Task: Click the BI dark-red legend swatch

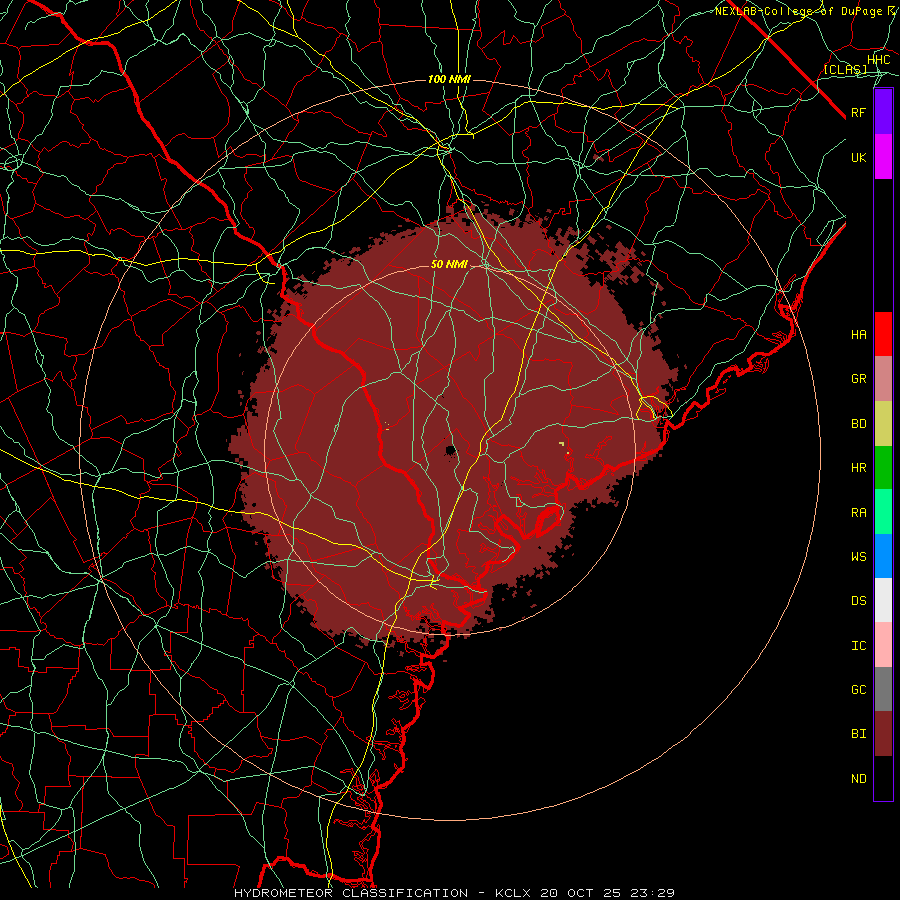Action: pyautogui.click(x=883, y=734)
